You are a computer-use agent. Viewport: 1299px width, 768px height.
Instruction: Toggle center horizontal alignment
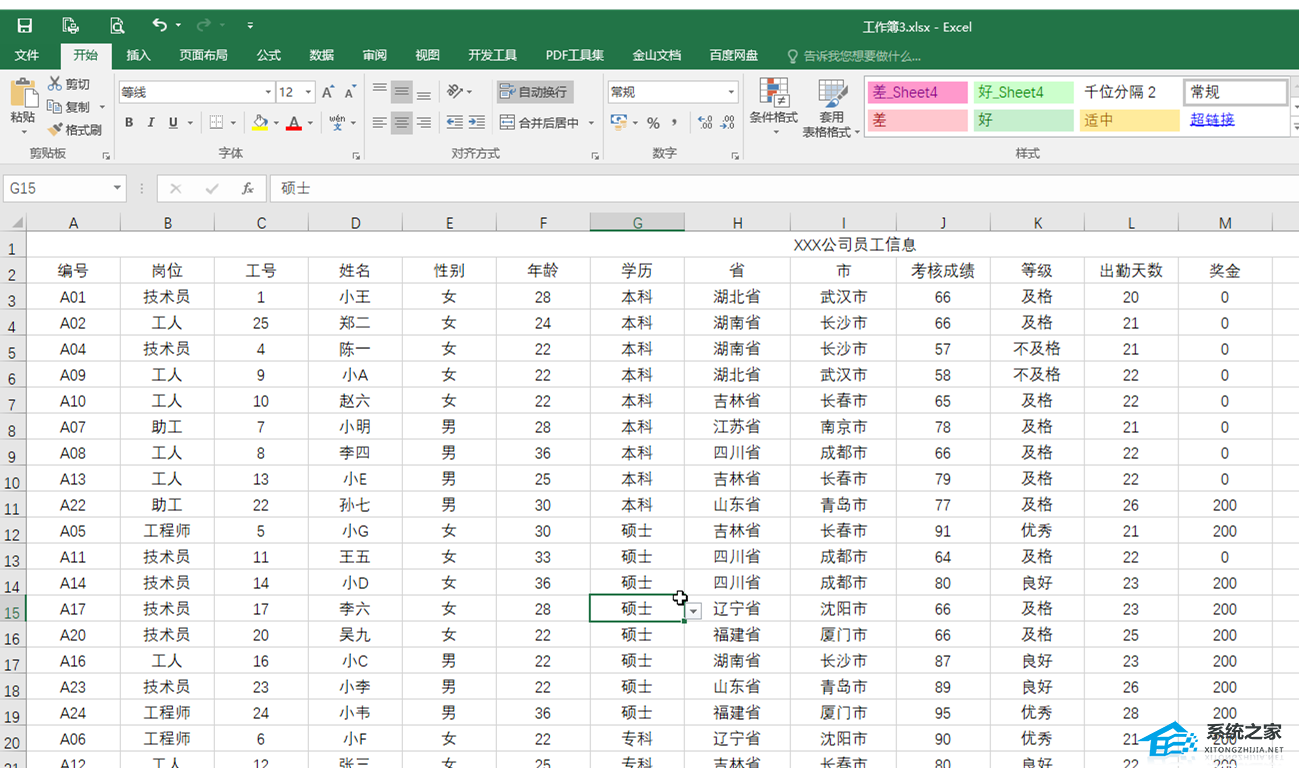point(402,123)
